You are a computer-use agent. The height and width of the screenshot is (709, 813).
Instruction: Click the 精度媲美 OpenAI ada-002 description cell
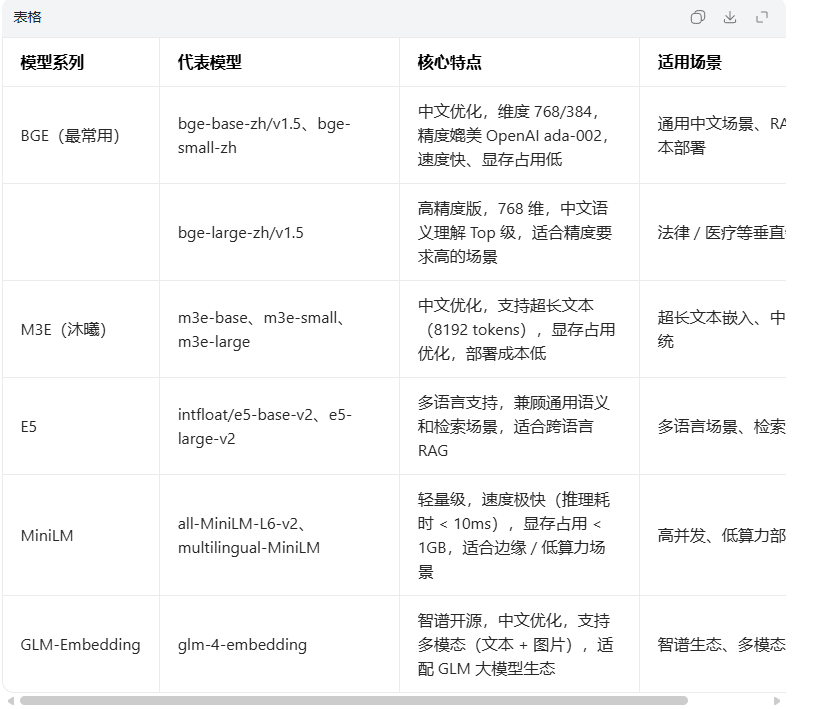coord(520,135)
